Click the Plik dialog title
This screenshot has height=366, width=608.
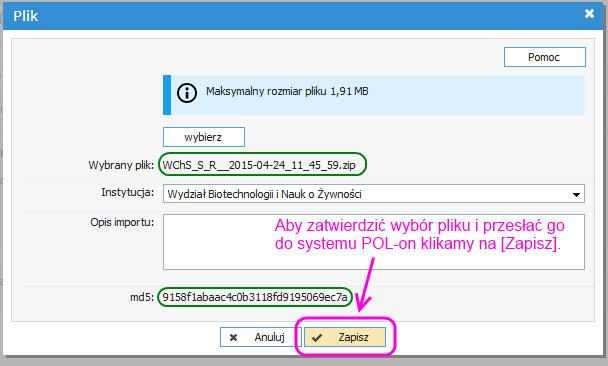click(26, 16)
